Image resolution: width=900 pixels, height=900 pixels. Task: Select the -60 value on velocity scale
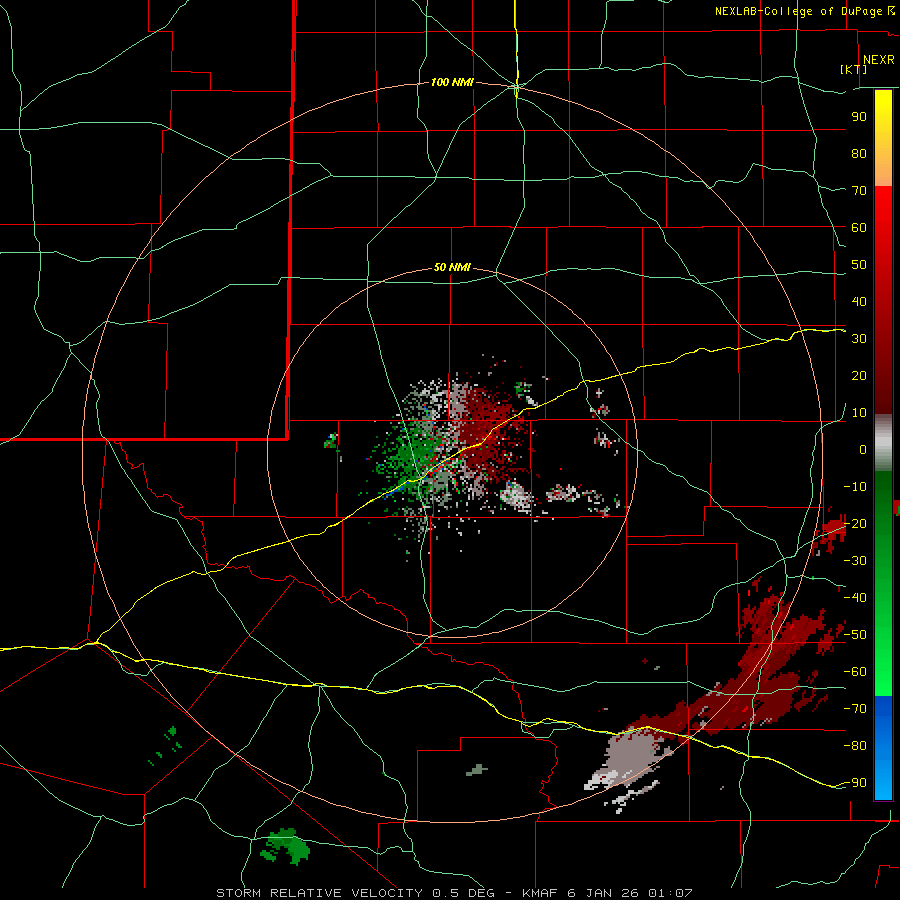[855, 672]
